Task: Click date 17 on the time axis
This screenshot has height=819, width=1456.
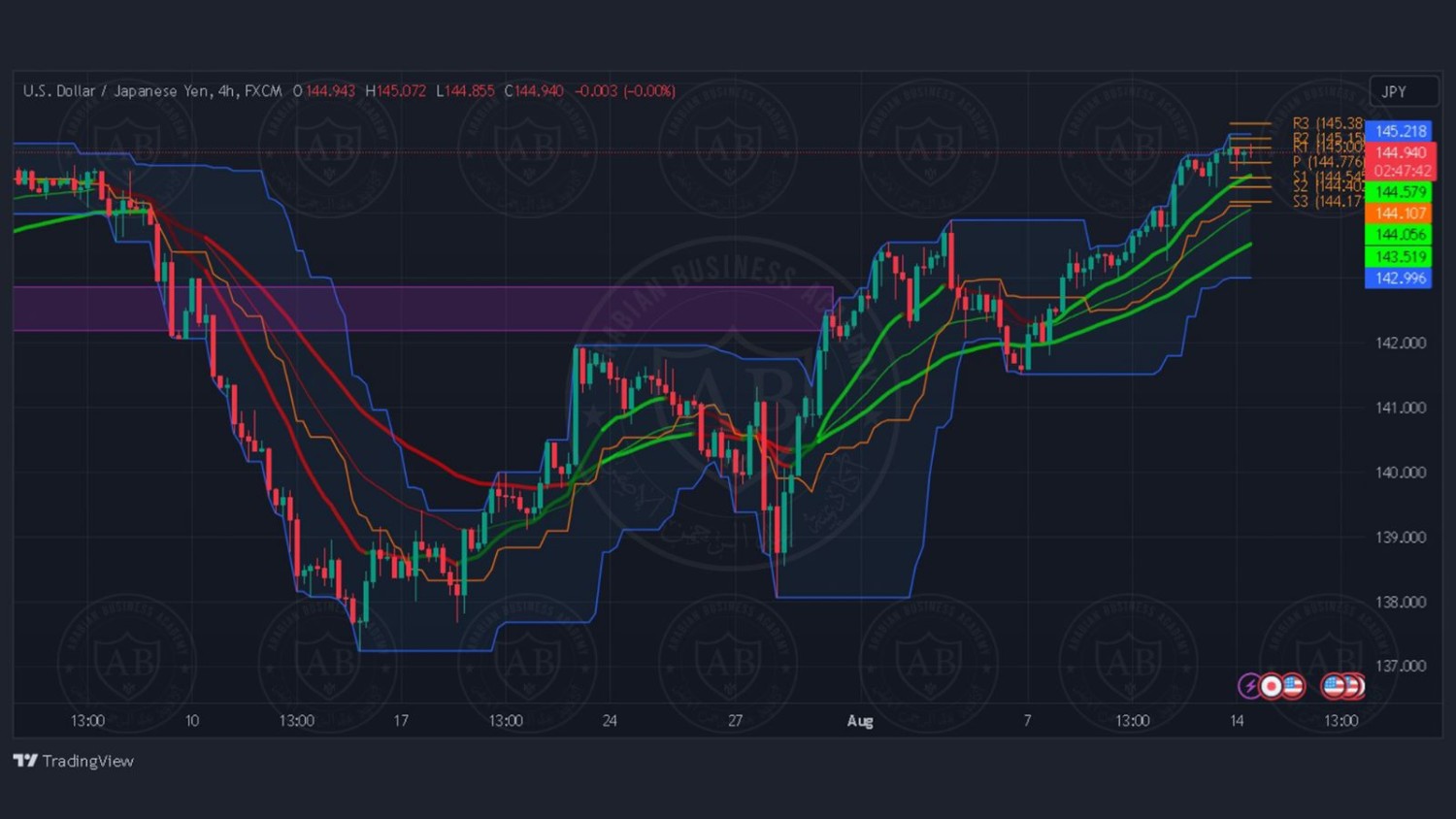Action: point(401,721)
